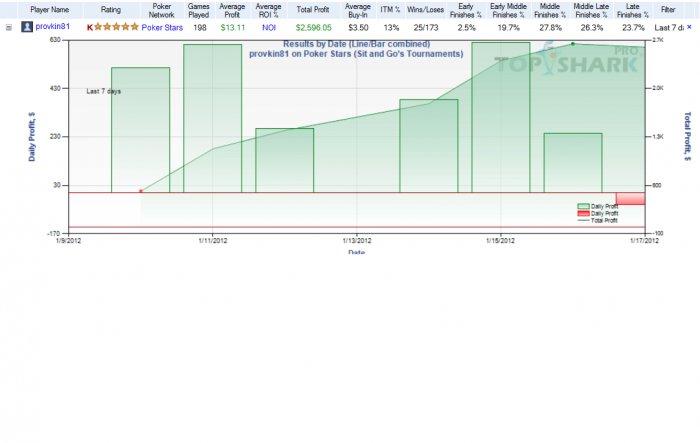Sort by Games Played column header

(x=199, y=10)
